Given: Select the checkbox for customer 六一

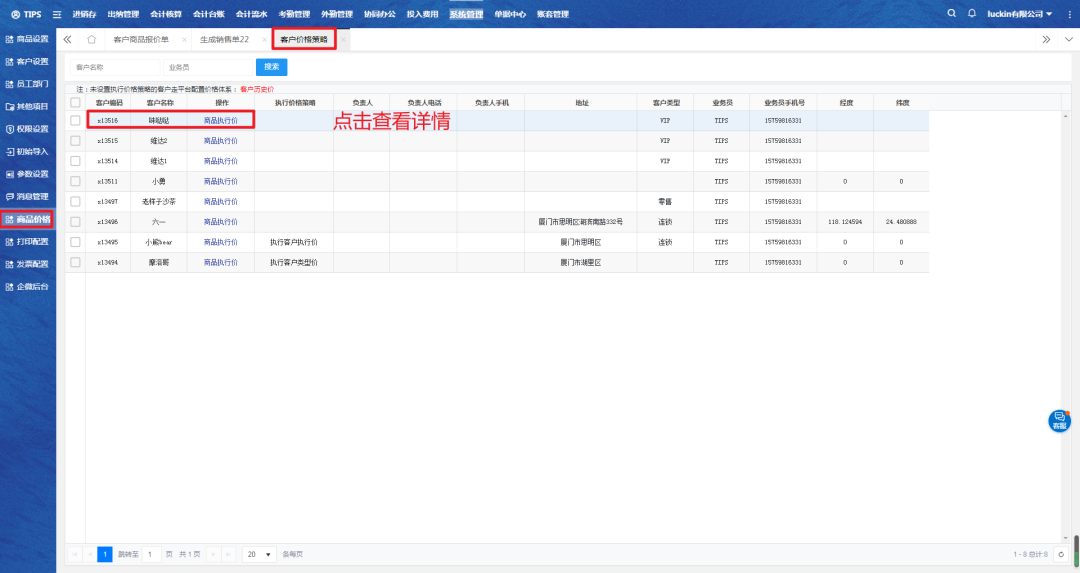Looking at the screenshot, I should [x=75, y=221].
